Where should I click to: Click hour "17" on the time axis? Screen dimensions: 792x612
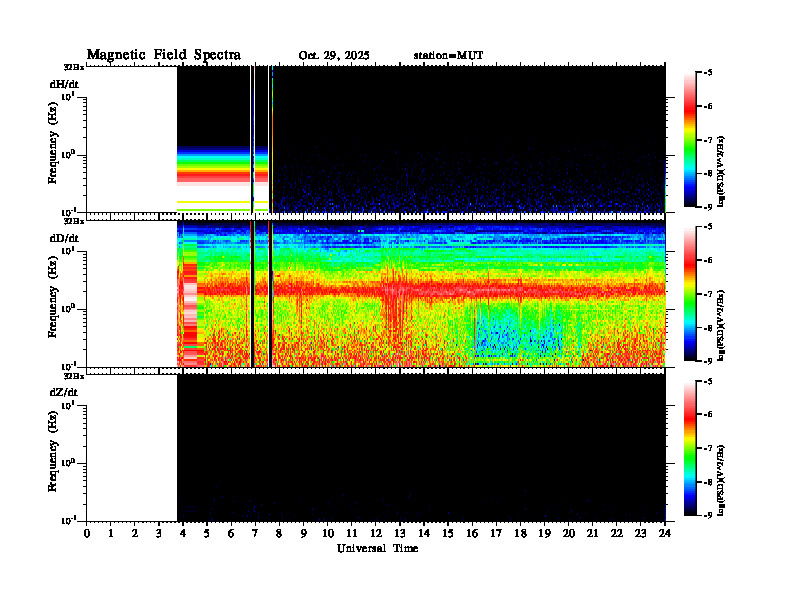[x=497, y=533]
